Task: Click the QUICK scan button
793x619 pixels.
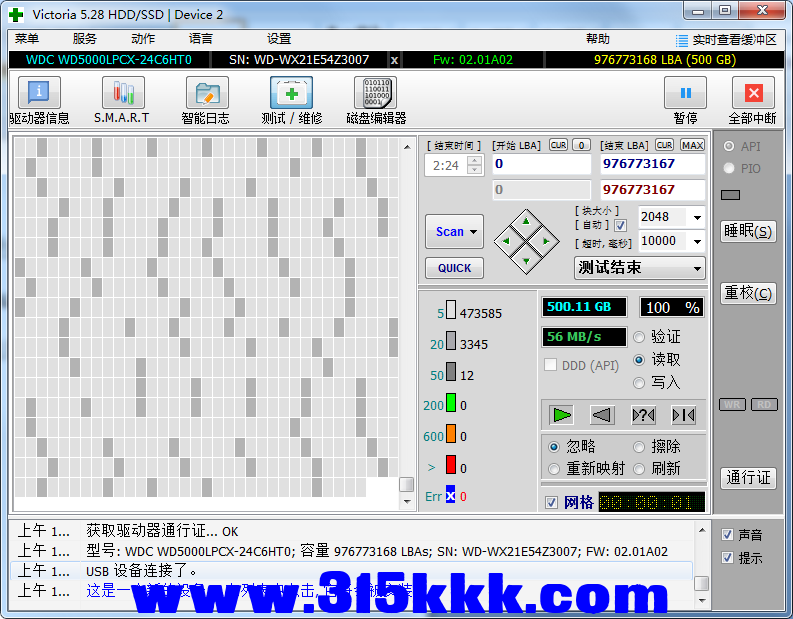Action: click(454, 268)
